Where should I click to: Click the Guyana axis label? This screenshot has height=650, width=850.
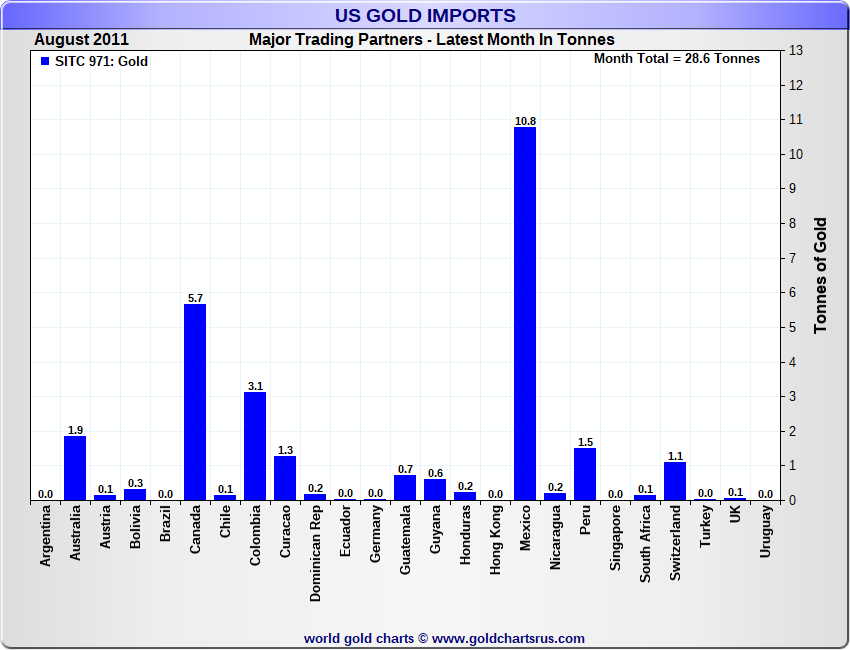[435, 529]
